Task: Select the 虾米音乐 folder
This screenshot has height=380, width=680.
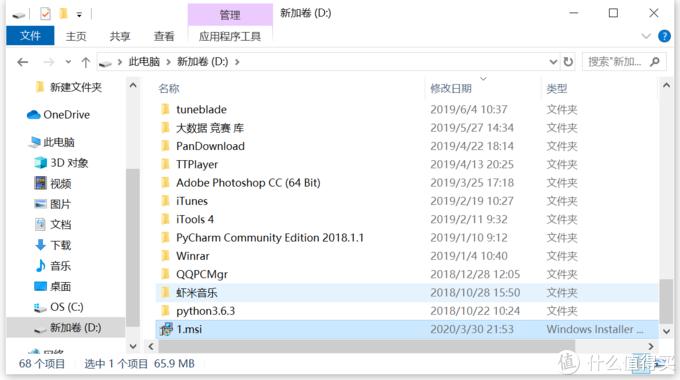Action: coord(197,293)
